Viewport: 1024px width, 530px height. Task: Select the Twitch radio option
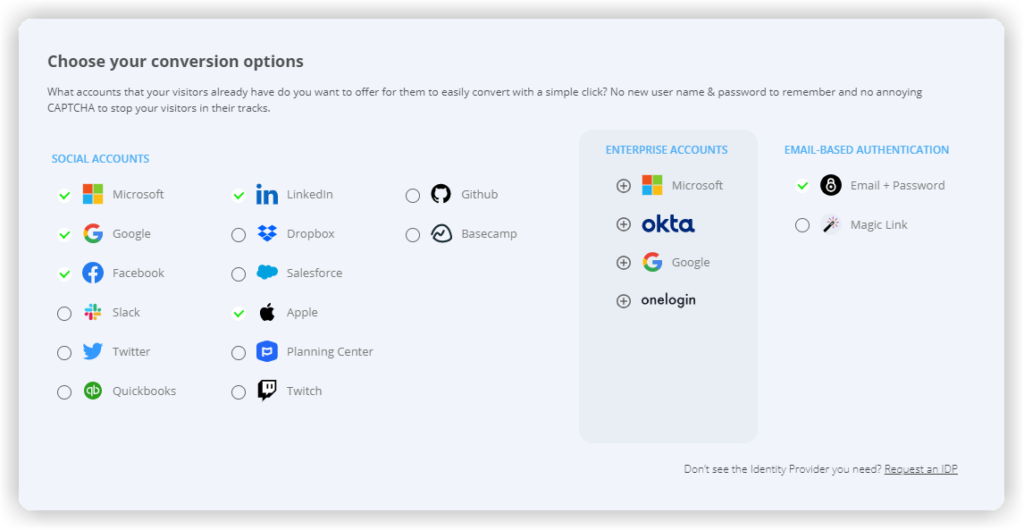(x=238, y=392)
